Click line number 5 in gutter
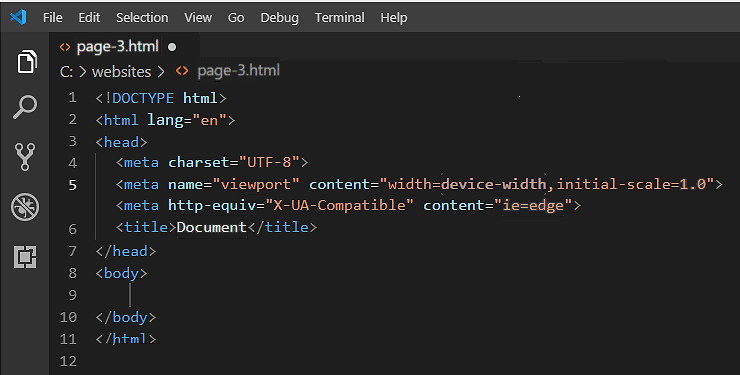Screen dimensions: 740x375 [72, 185]
